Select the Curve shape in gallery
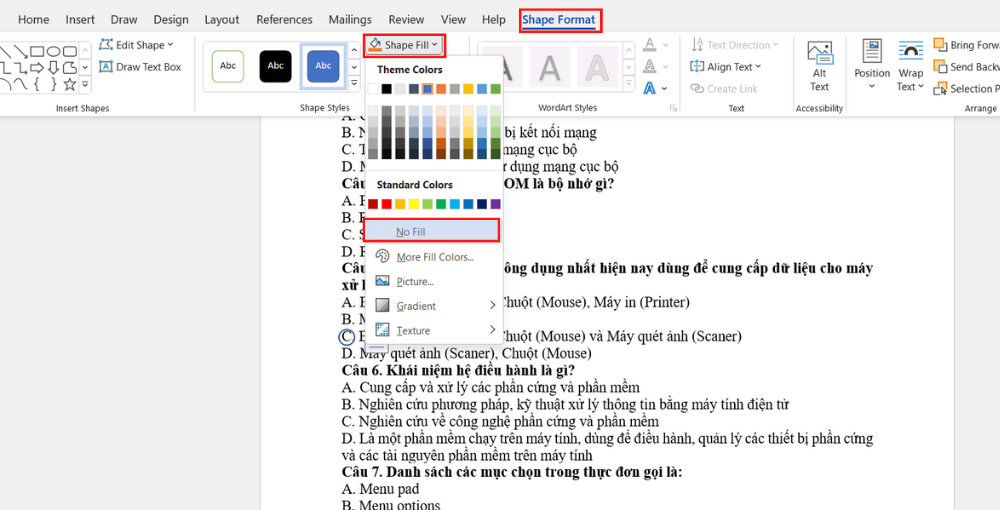The width and height of the screenshot is (1000, 510). [21, 84]
